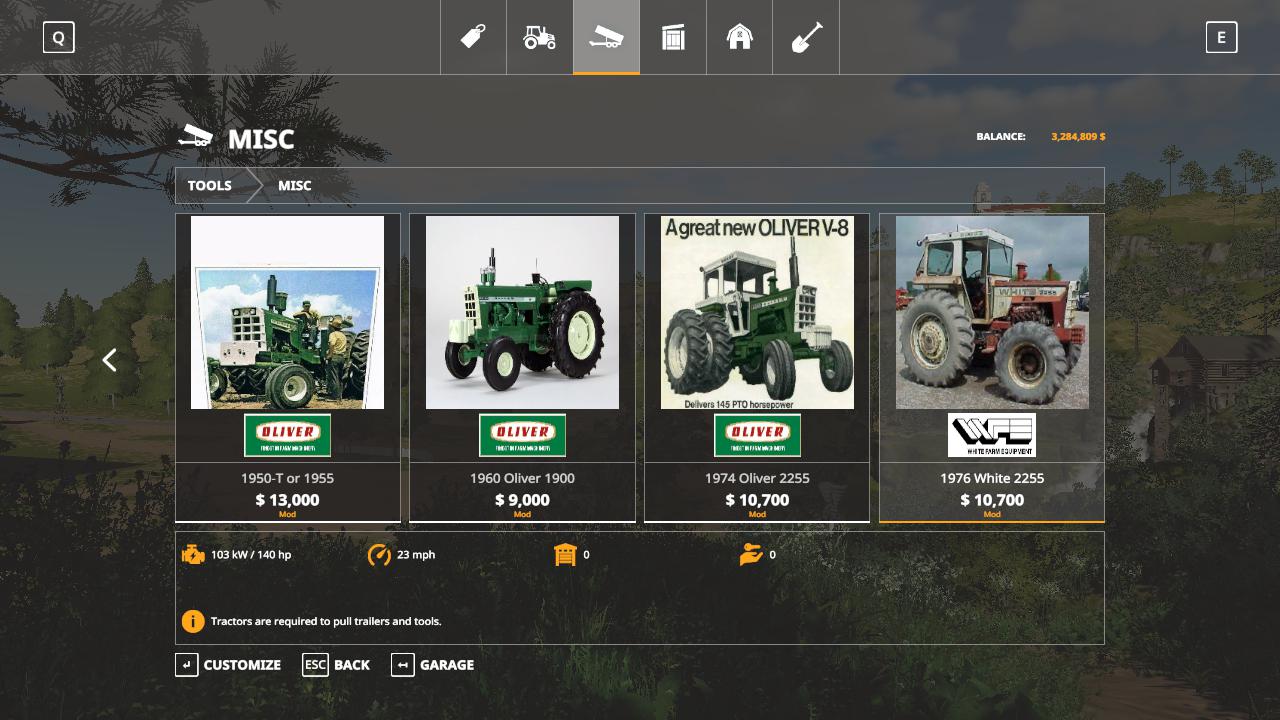Open the shovel landscaping category
Viewport: 1280px width, 720px height.
[806, 37]
